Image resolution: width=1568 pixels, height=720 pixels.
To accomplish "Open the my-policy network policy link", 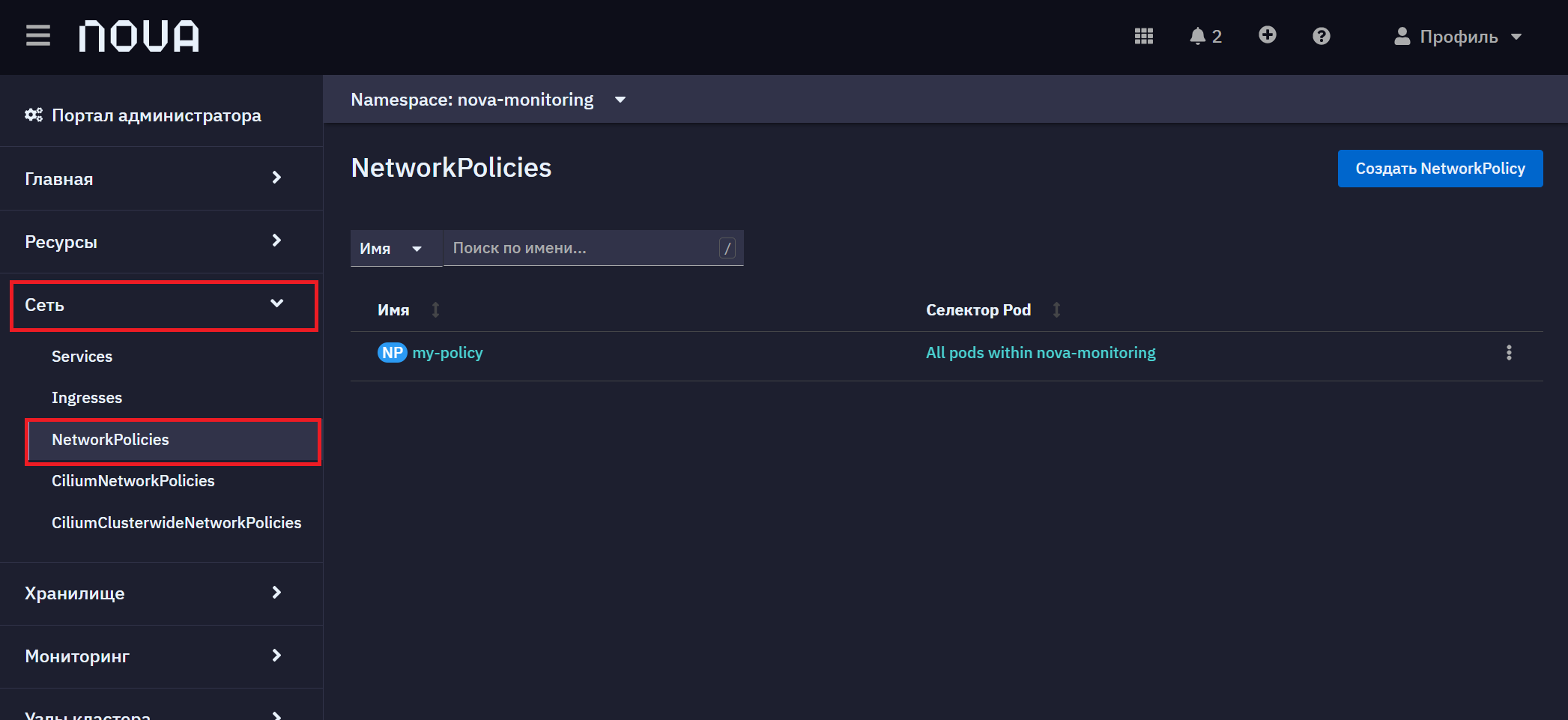I will click(447, 353).
